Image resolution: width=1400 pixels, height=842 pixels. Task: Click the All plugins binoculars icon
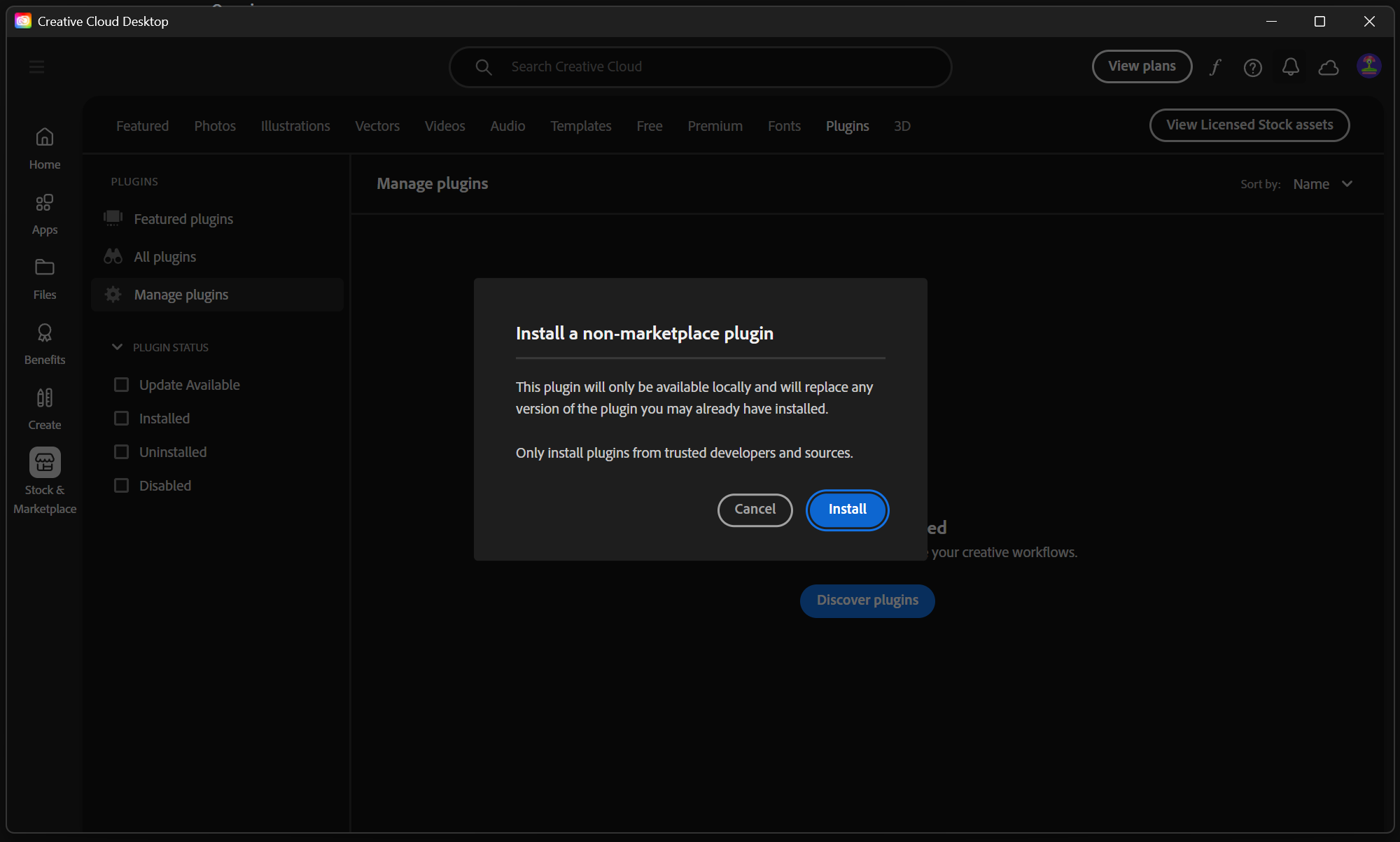click(x=113, y=256)
